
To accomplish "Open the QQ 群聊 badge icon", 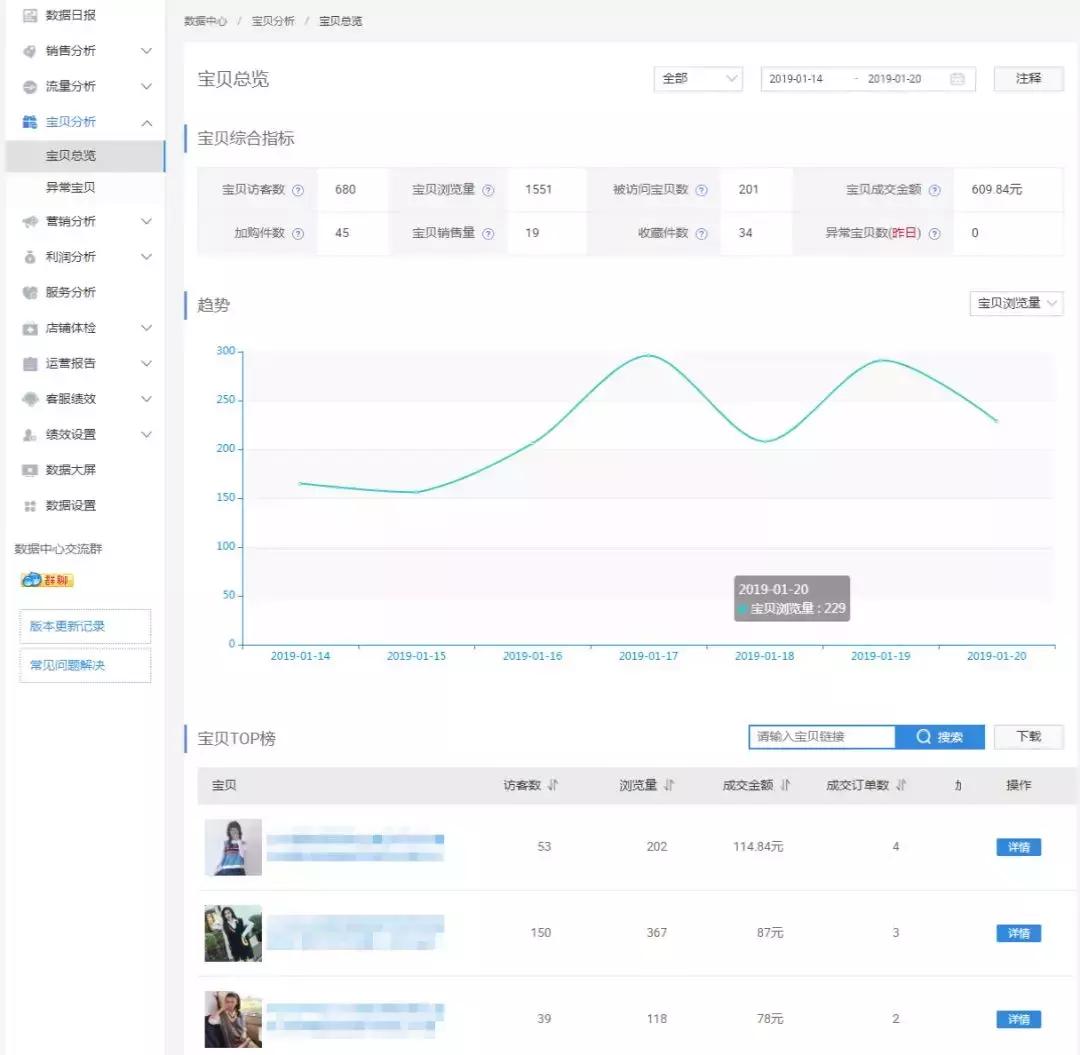I will 47,580.
